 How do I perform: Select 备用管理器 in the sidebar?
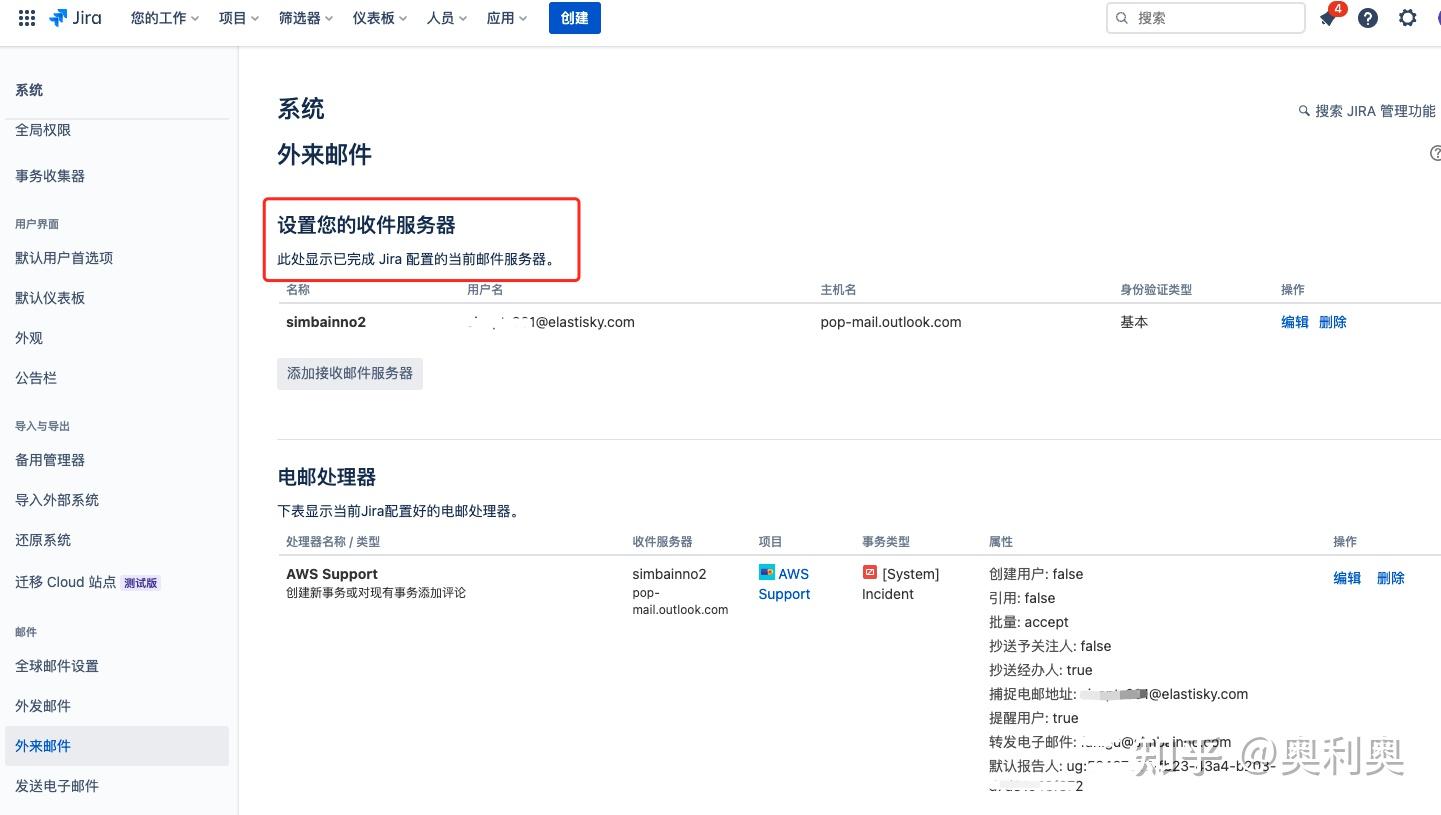click(50, 460)
